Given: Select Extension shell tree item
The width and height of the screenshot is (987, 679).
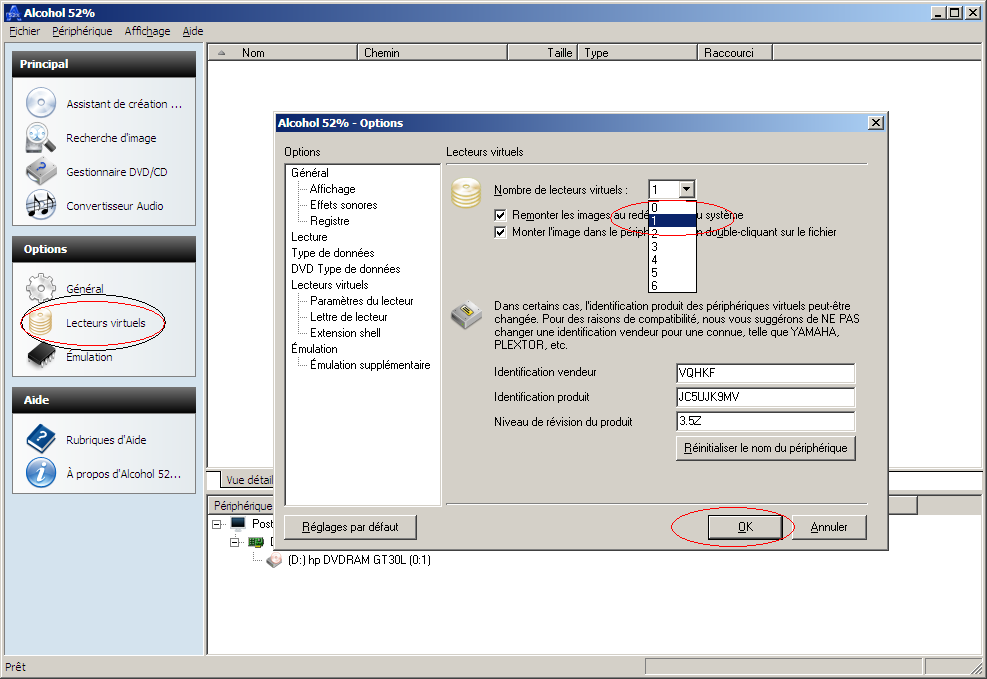Looking at the screenshot, I should [x=345, y=333].
